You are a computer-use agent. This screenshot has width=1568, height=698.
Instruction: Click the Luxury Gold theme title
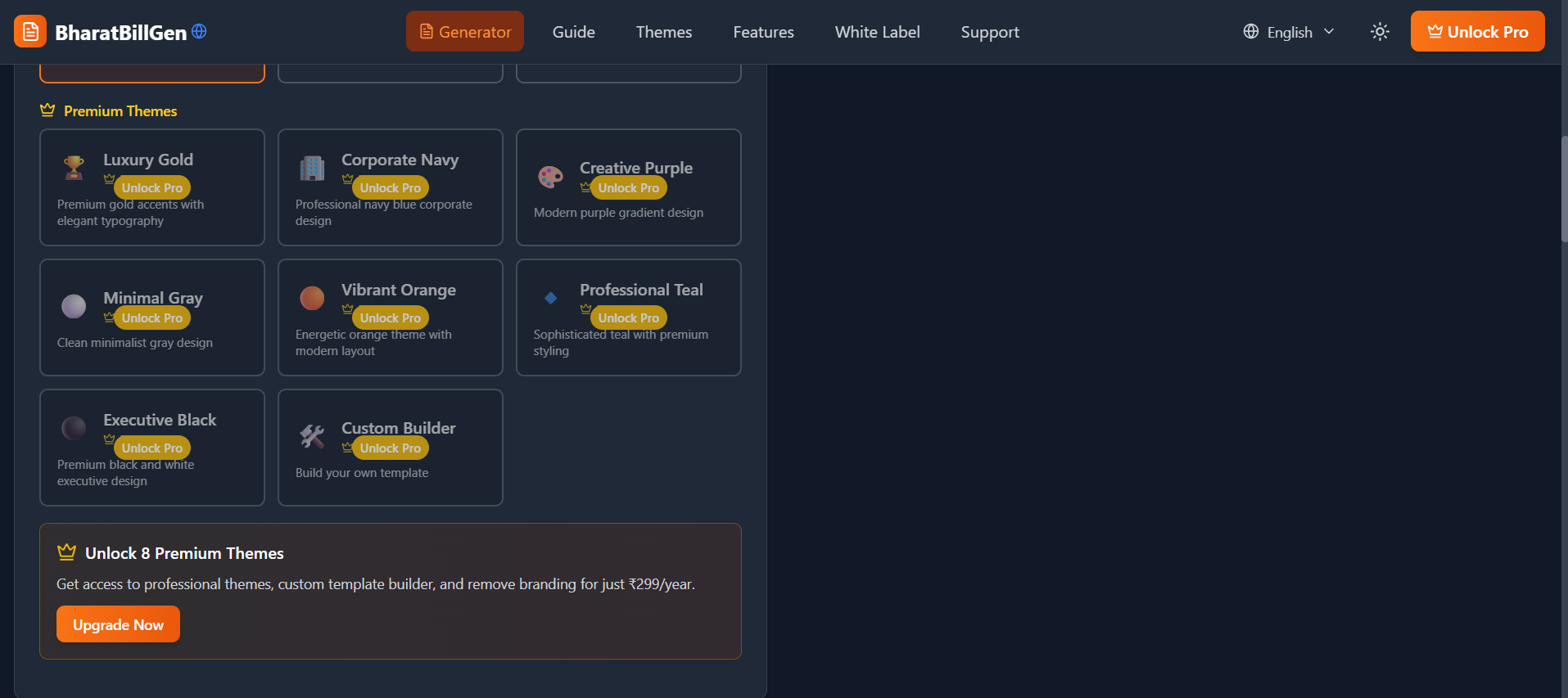(148, 160)
